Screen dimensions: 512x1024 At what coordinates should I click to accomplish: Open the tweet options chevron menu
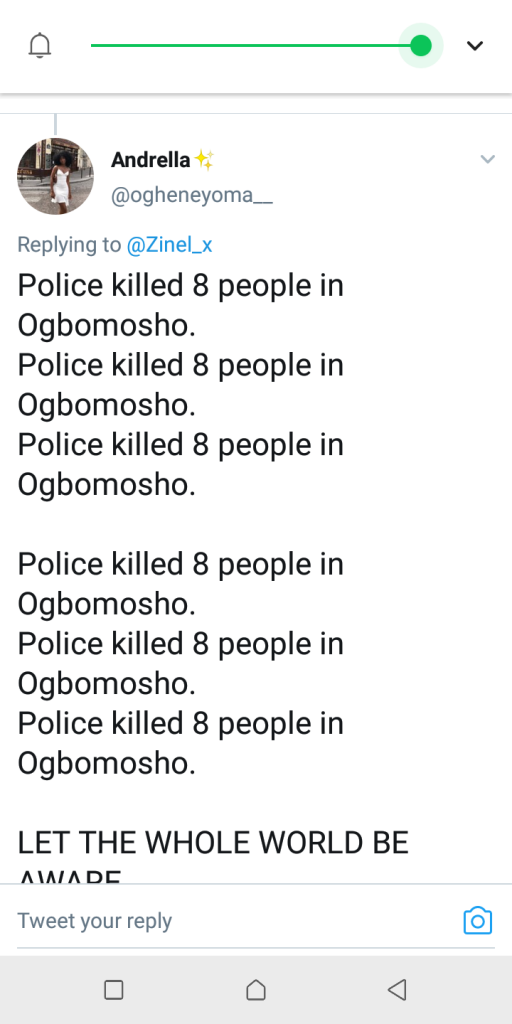487,159
